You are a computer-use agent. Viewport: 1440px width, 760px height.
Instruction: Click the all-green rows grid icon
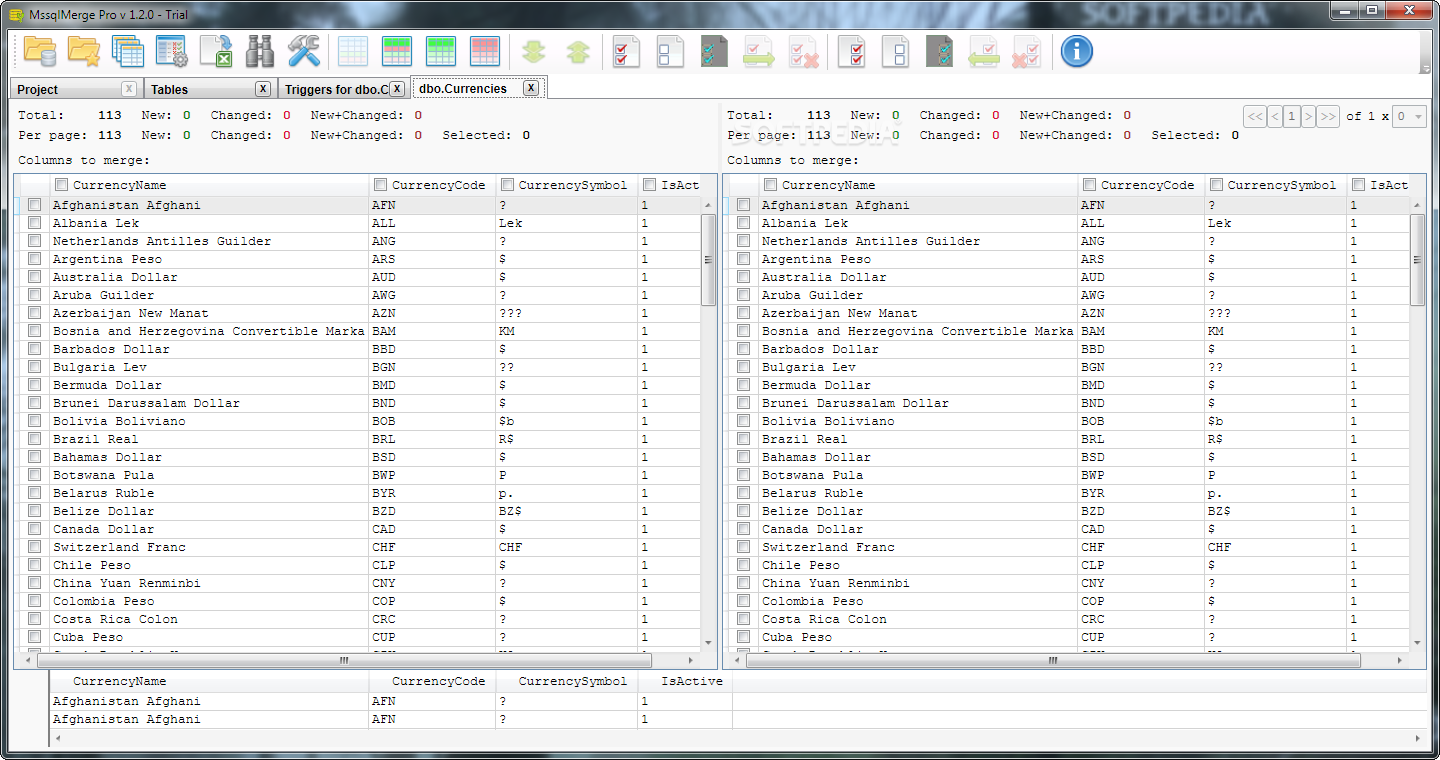(x=441, y=51)
